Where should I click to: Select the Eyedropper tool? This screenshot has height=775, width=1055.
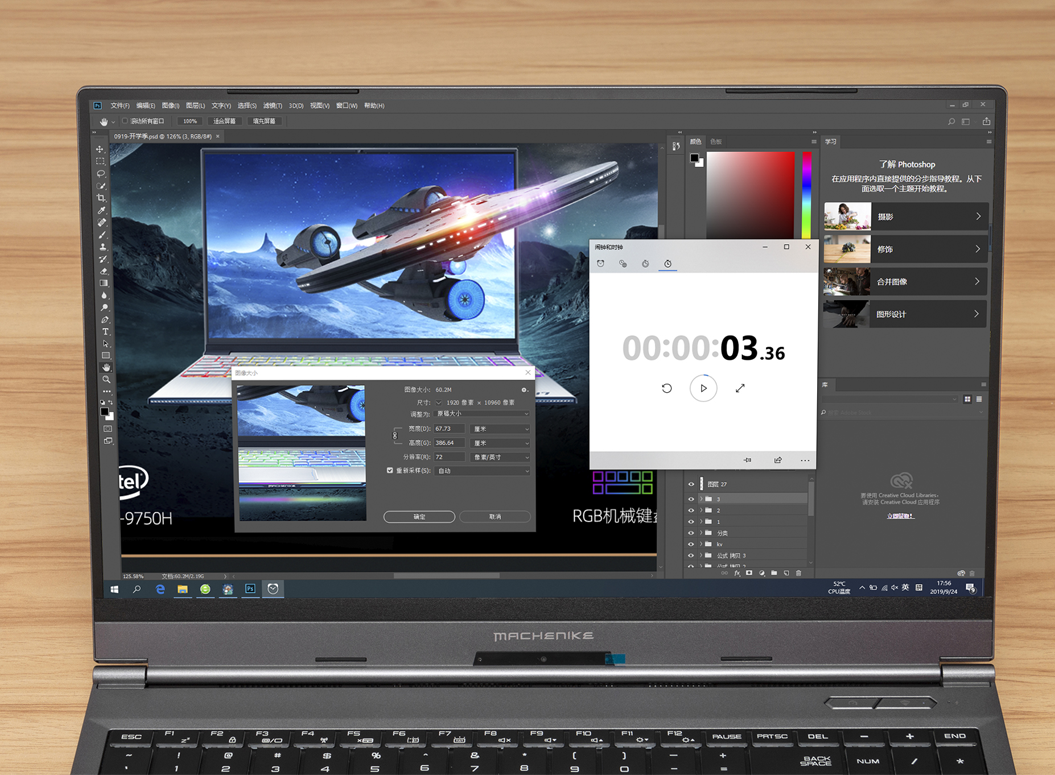(x=102, y=210)
